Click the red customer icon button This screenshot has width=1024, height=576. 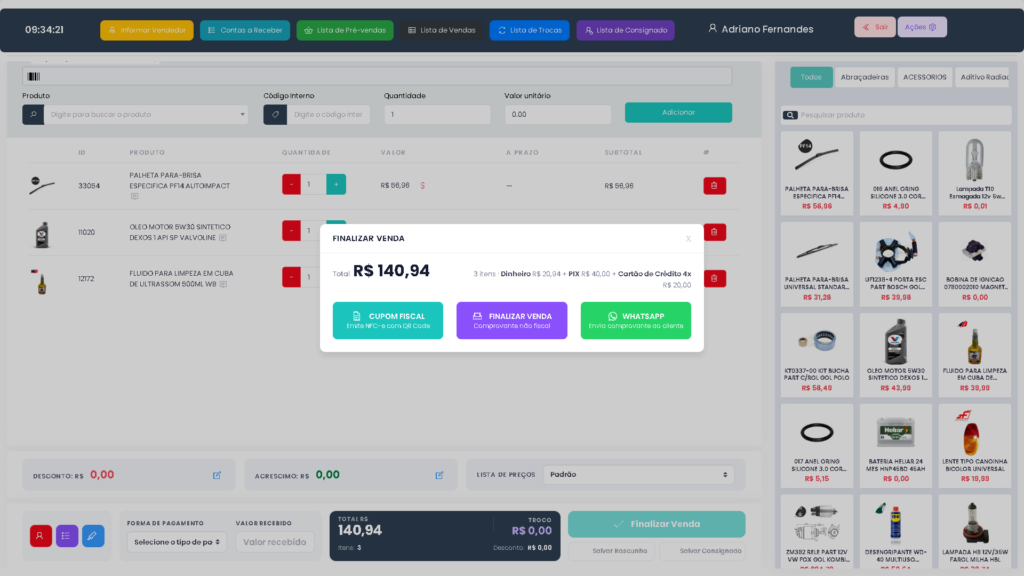pos(40,536)
